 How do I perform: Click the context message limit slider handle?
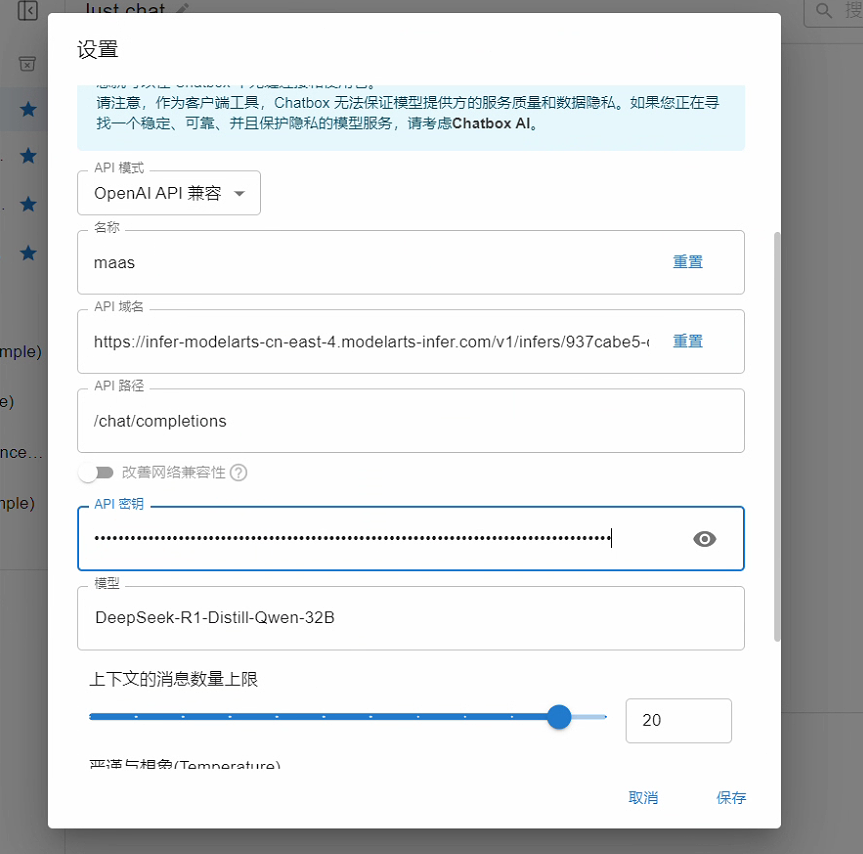[x=559, y=717]
